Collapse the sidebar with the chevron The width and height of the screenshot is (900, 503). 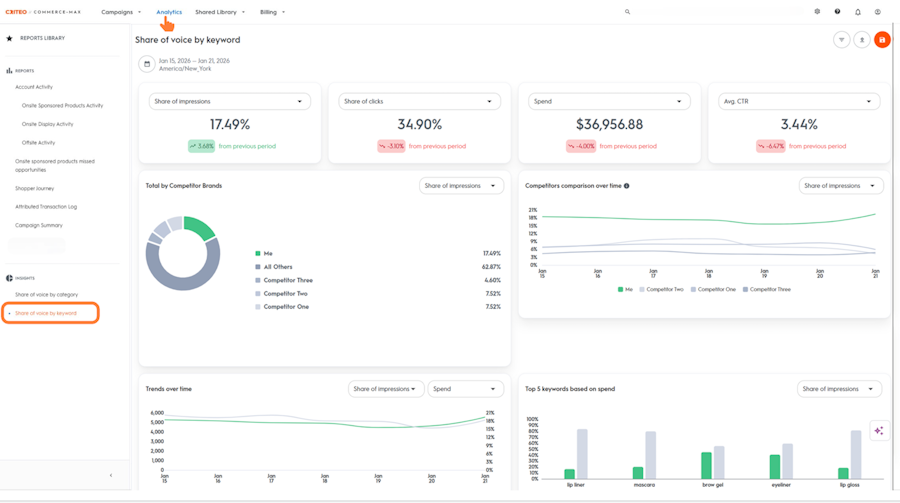point(111,475)
